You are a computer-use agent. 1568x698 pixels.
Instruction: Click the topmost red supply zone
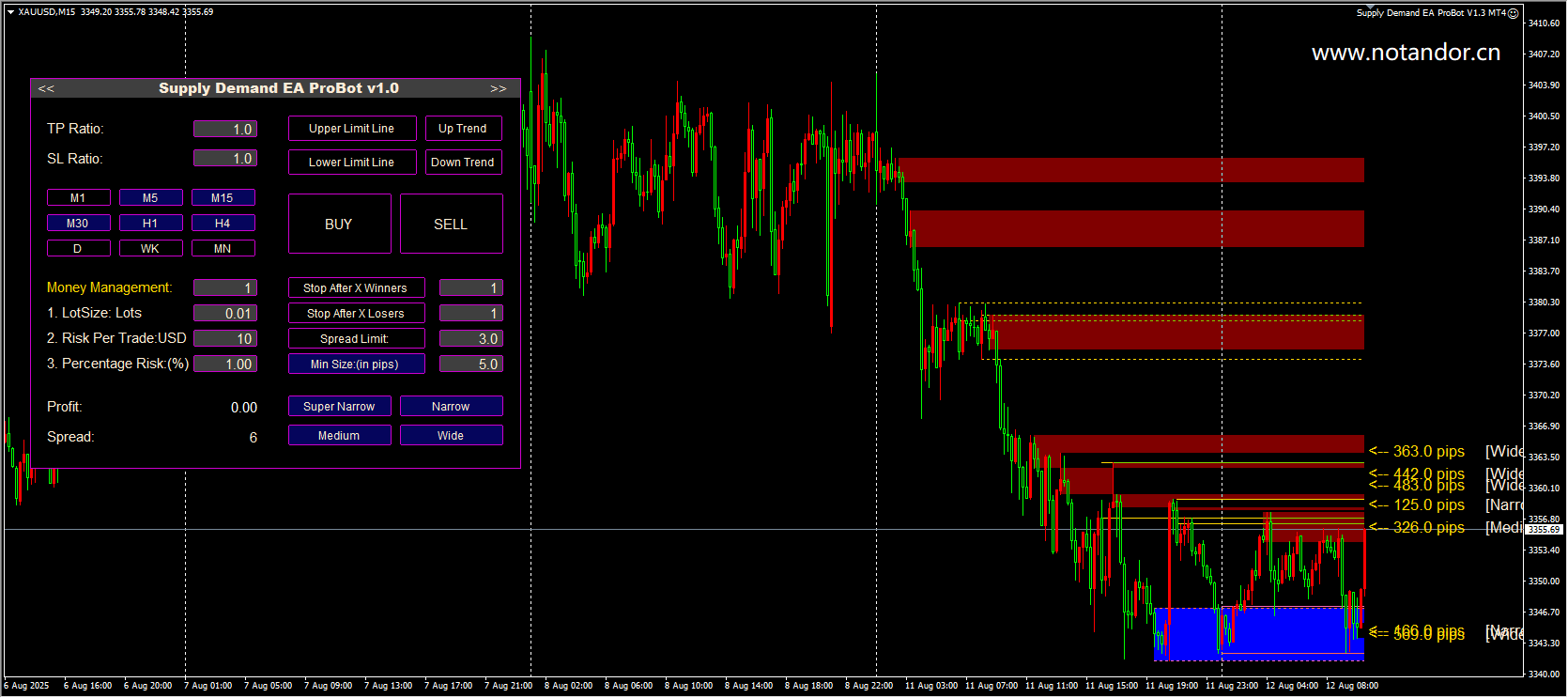pyautogui.click(x=1131, y=170)
